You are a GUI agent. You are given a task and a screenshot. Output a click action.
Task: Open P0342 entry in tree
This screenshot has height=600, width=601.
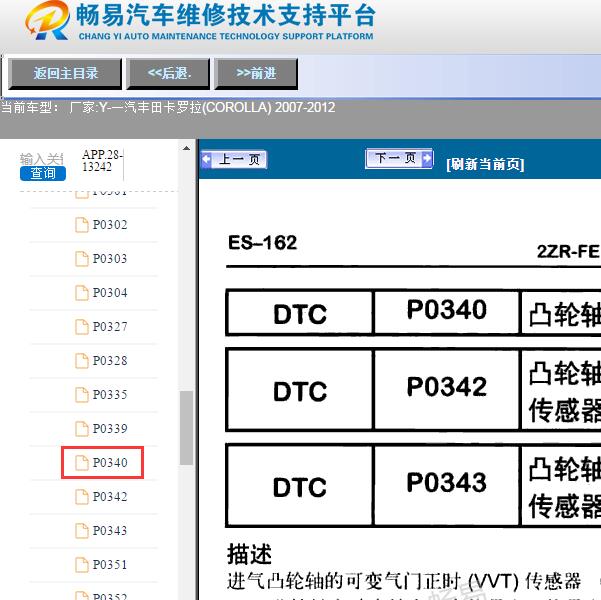pos(110,497)
